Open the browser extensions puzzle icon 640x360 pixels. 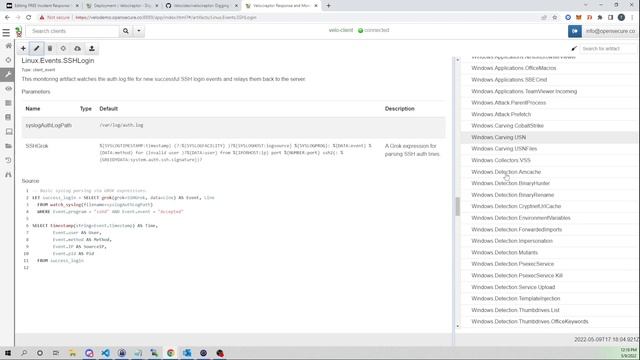tap(600, 18)
